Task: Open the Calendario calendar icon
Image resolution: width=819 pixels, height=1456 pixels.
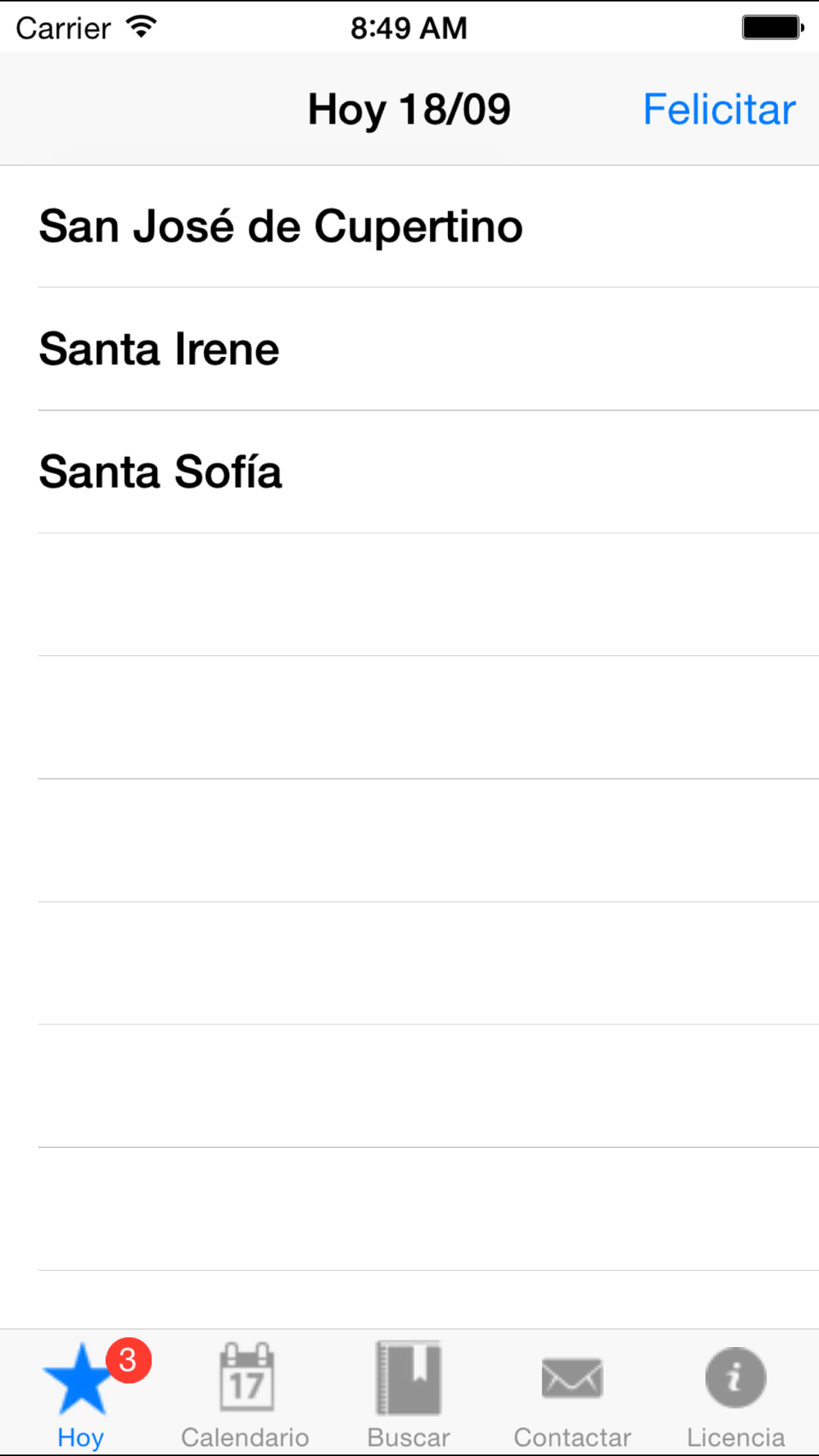Action: point(246,1377)
